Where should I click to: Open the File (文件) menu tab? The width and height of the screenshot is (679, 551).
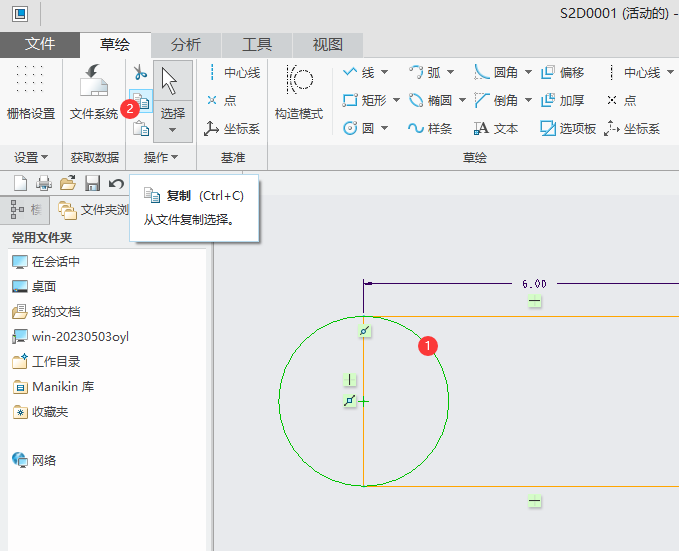(40, 45)
